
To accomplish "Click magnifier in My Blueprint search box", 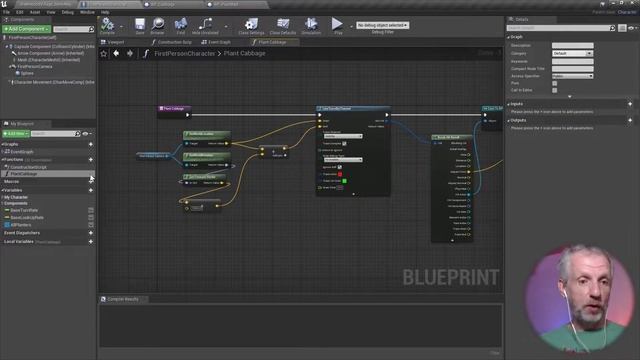I will (78, 134).
